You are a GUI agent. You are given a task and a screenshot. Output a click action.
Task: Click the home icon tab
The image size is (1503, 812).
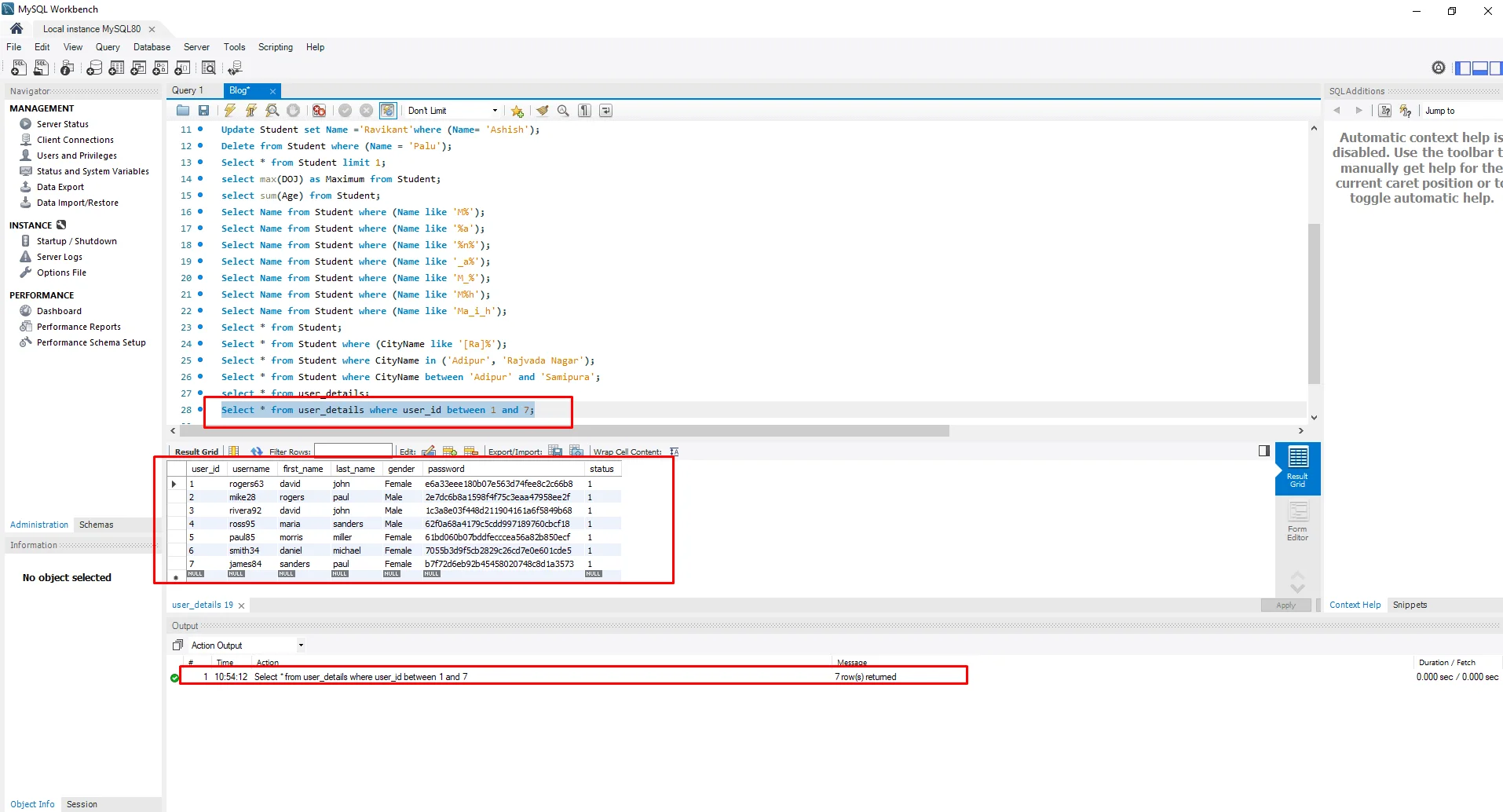coord(16,28)
